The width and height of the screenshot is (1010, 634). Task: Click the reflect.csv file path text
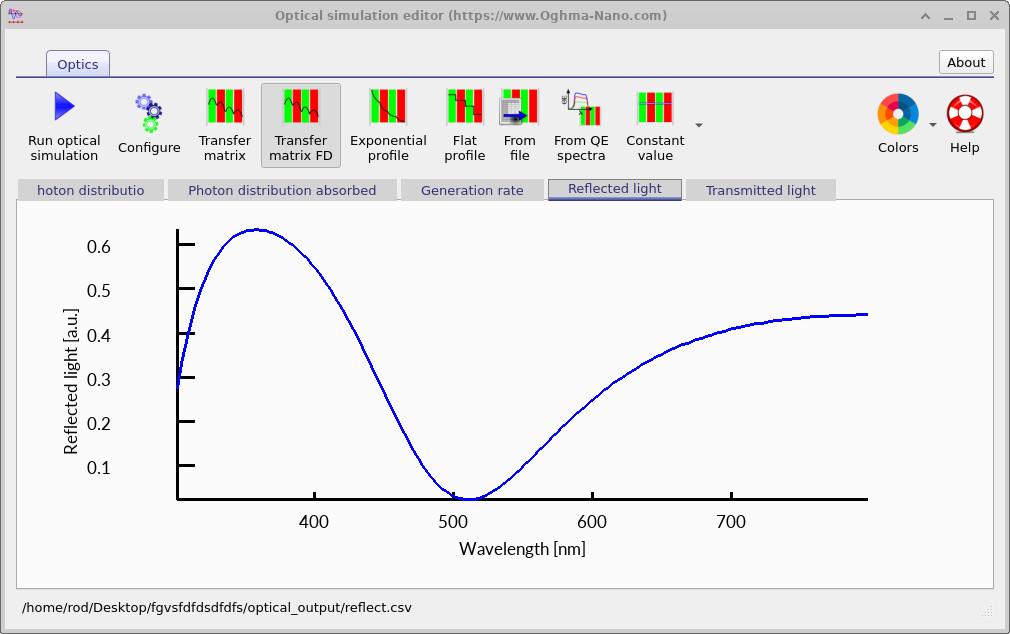pyautogui.click(x=216, y=608)
